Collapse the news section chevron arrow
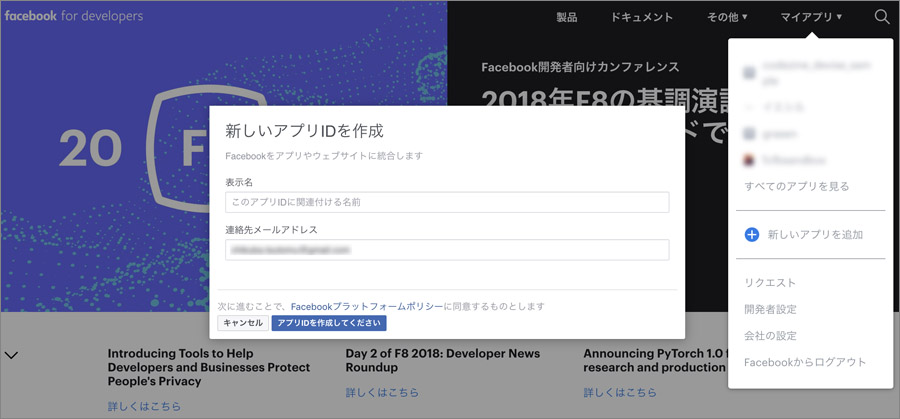 (11, 355)
